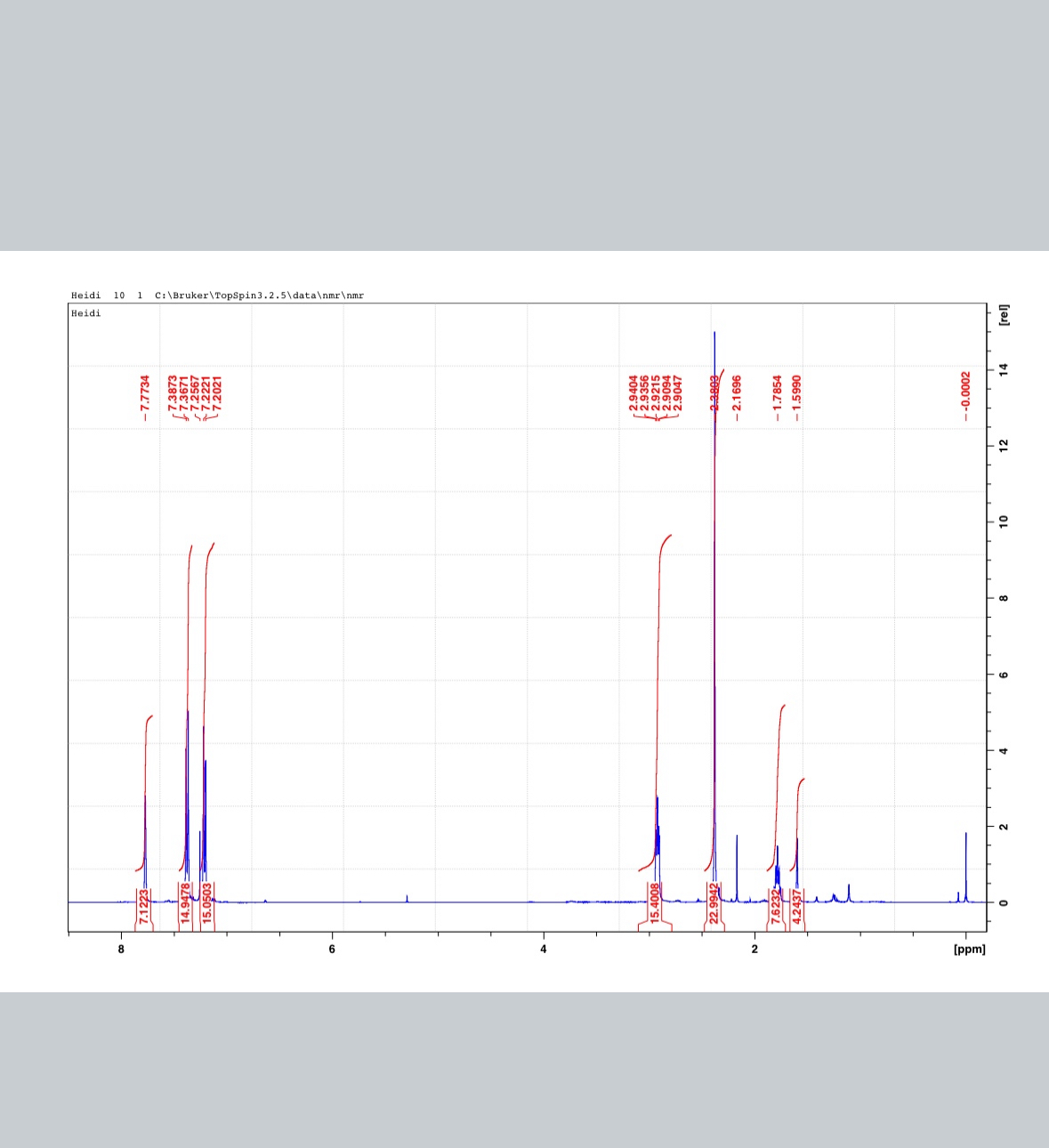Click the ppm axis label
This screenshot has width=1049, height=1148.
click(x=971, y=950)
